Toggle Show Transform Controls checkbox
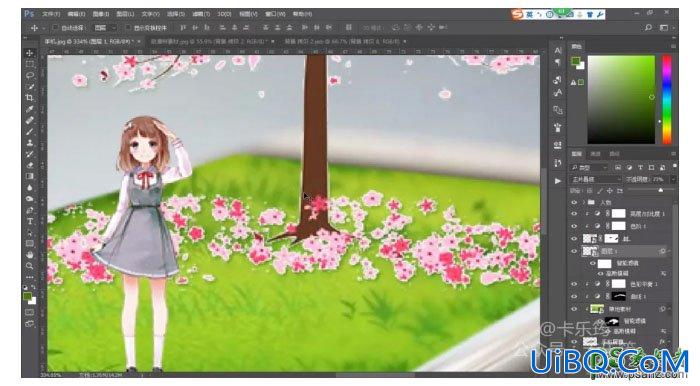700x386 pixels. [128, 28]
